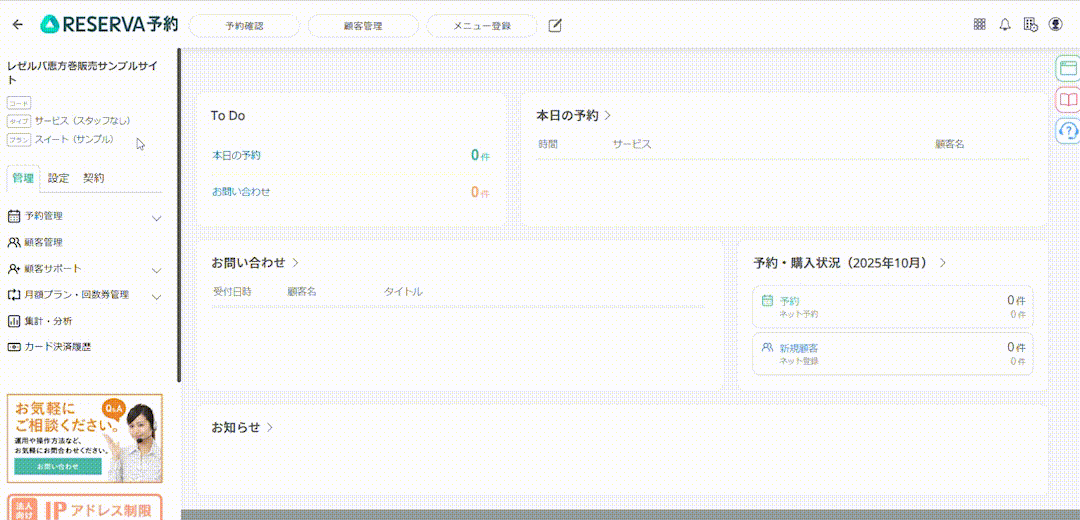
Task: Click お問い合わせ button in the banner
Action: tap(58, 466)
